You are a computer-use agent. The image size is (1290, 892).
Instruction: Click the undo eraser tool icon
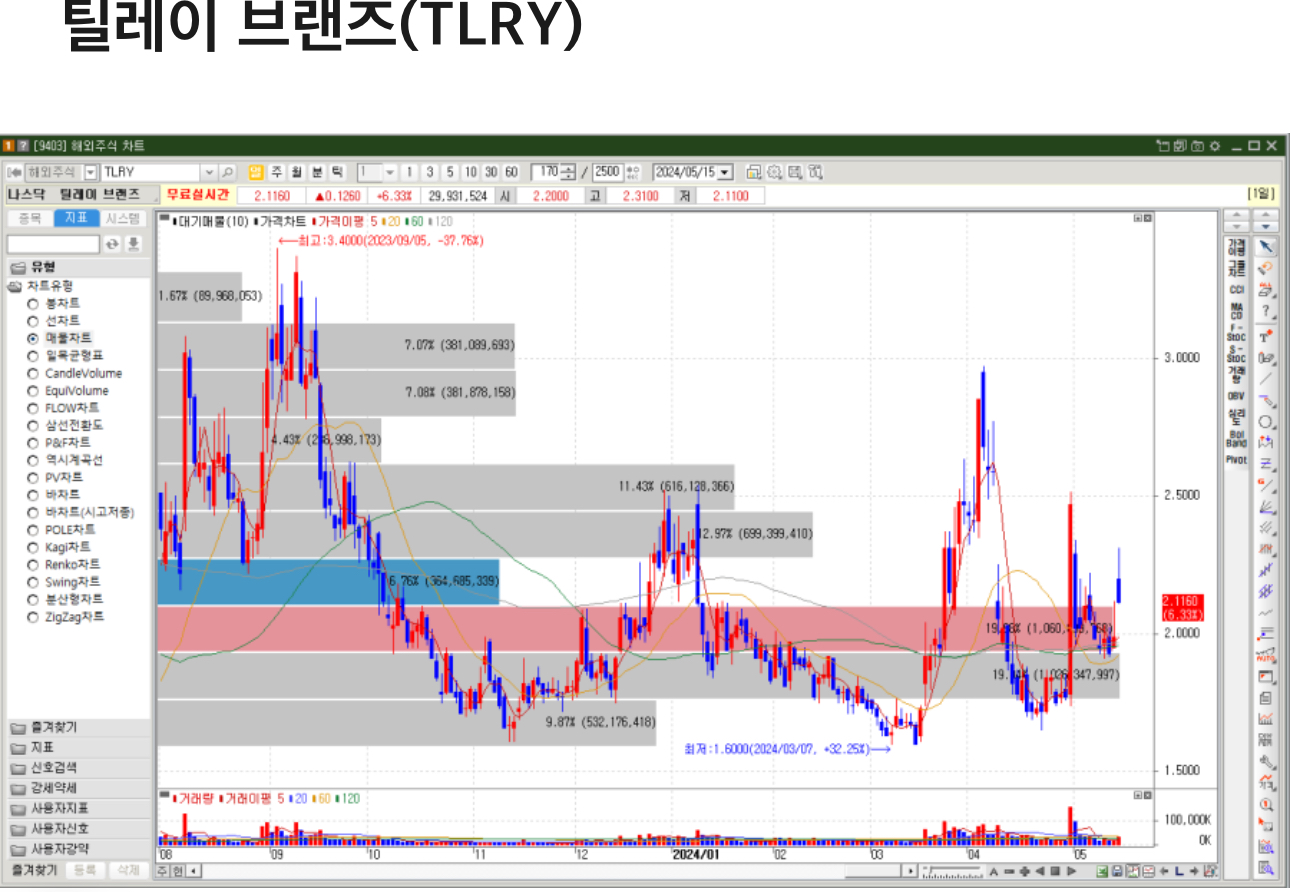(1266, 266)
